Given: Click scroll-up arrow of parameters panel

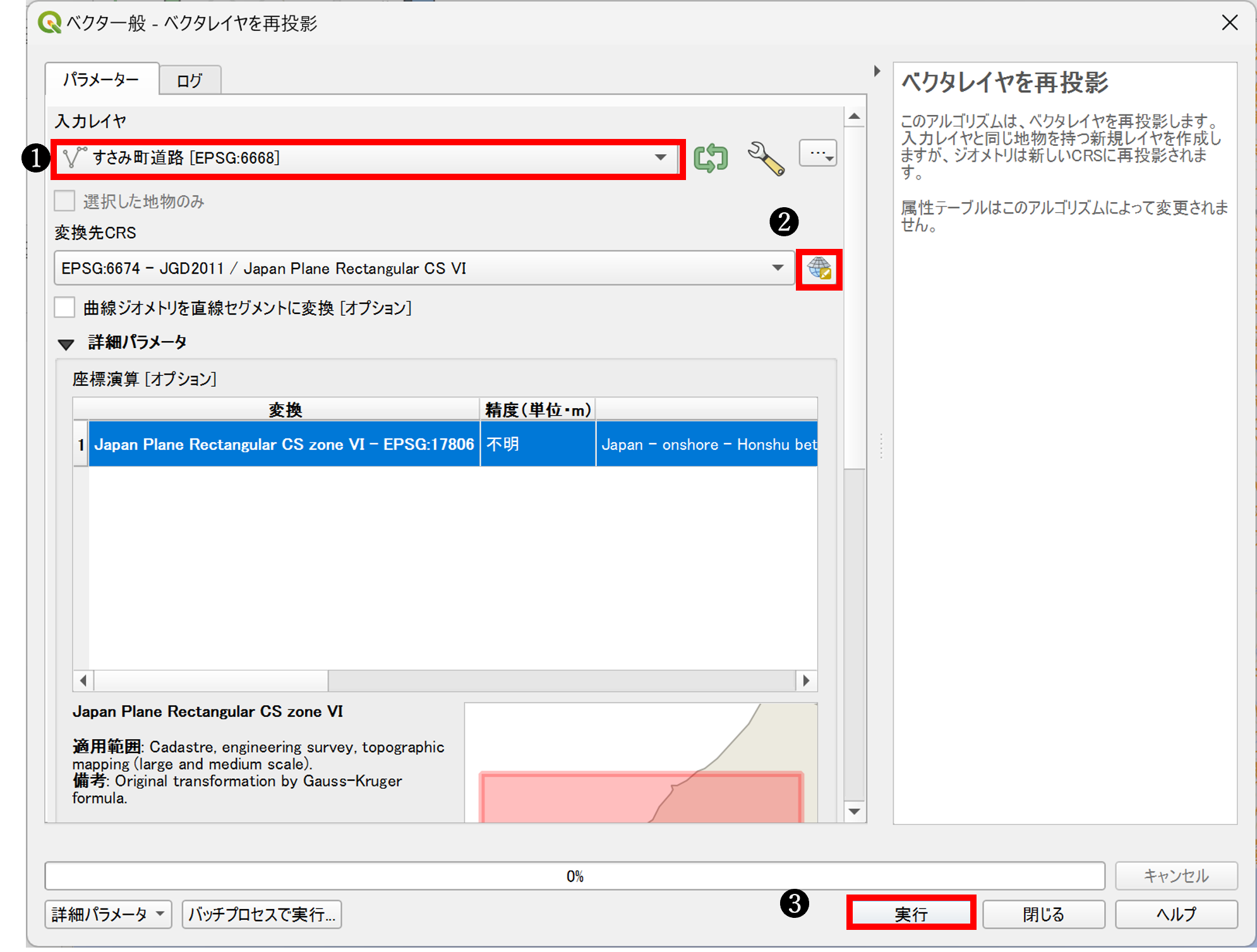Looking at the screenshot, I should [855, 117].
